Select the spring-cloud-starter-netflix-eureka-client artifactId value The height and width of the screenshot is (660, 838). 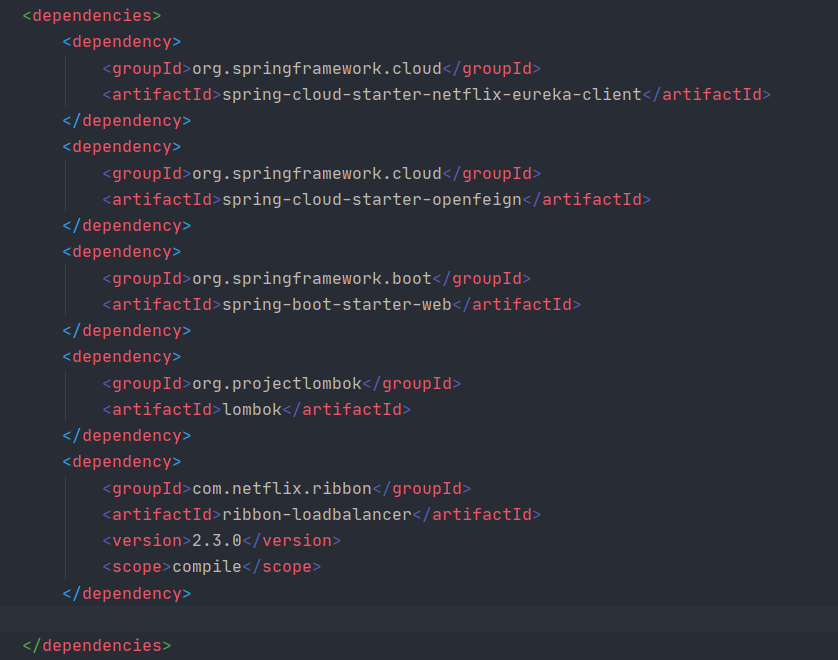432,95
